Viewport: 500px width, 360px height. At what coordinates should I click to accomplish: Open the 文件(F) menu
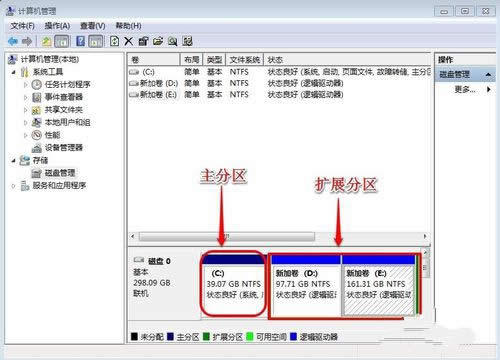click(23, 26)
